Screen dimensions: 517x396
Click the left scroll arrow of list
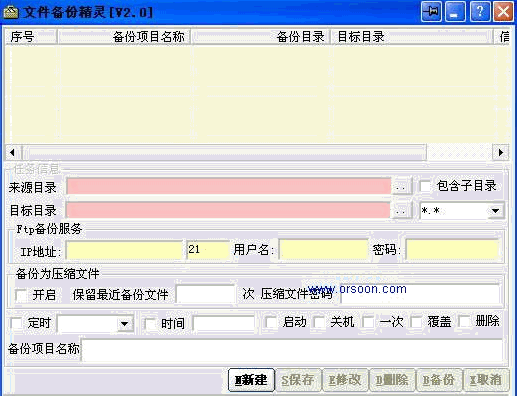(13, 152)
